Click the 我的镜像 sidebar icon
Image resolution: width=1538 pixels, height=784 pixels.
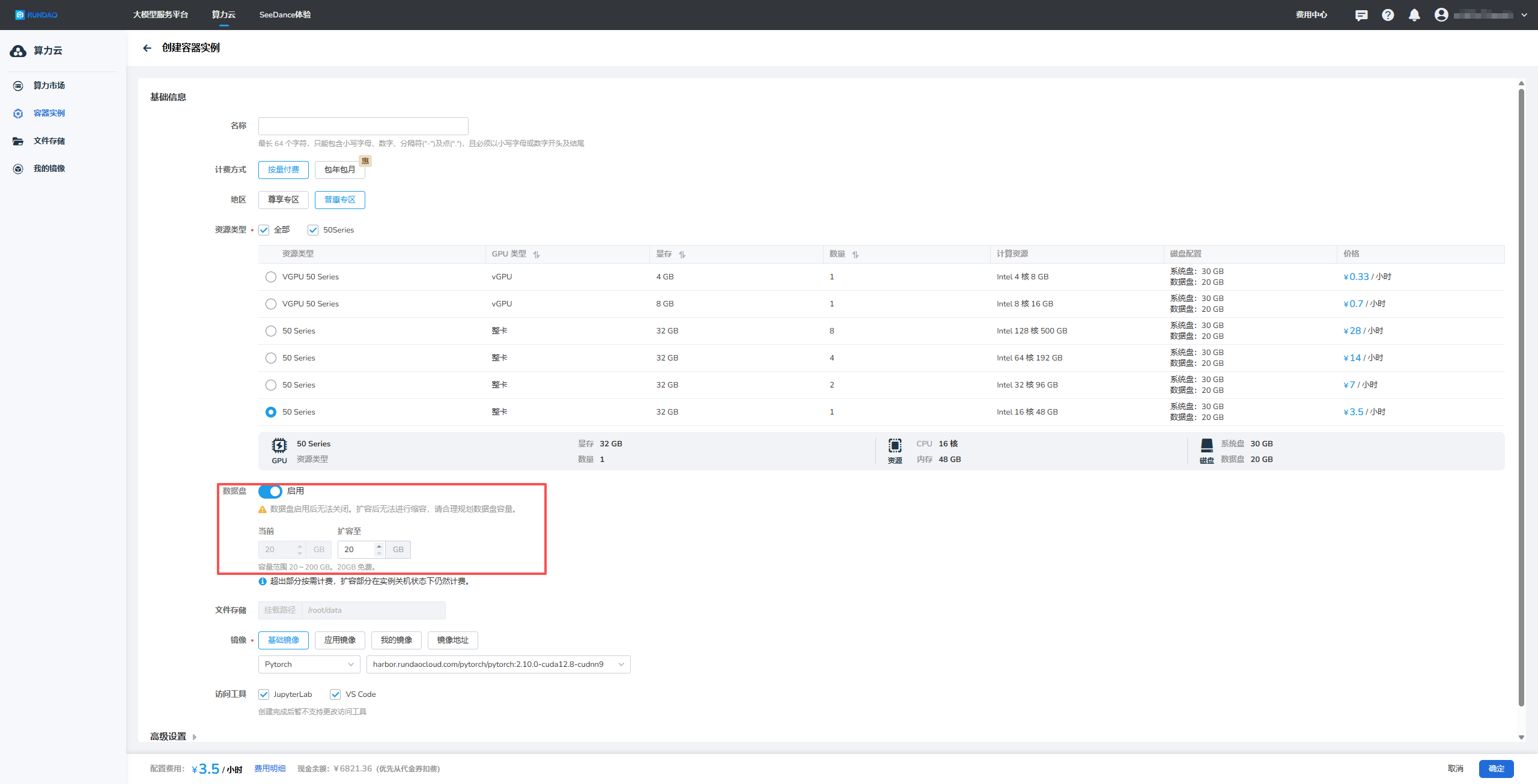click(18, 169)
